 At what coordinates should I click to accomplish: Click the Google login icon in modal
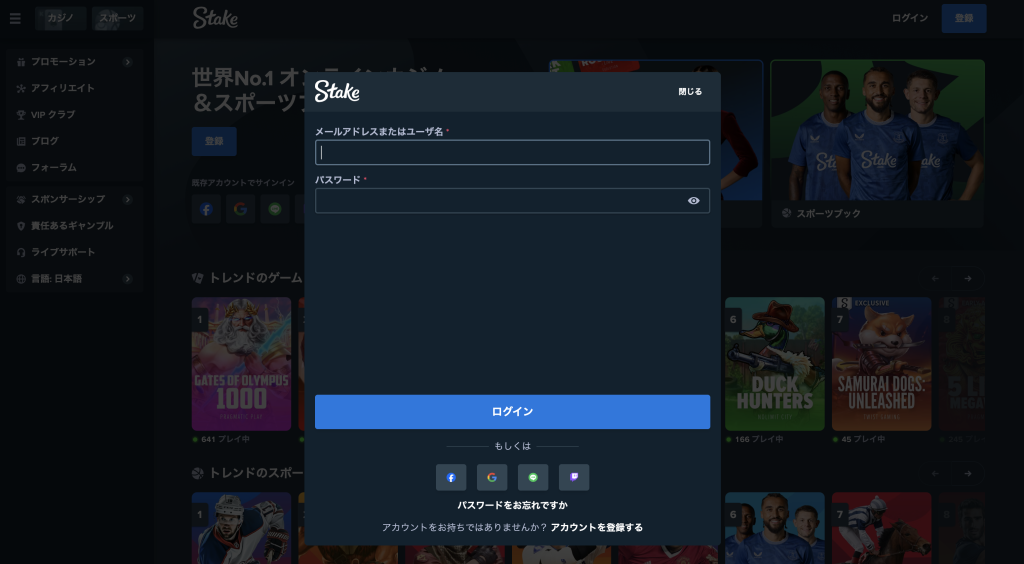pyautogui.click(x=492, y=477)
